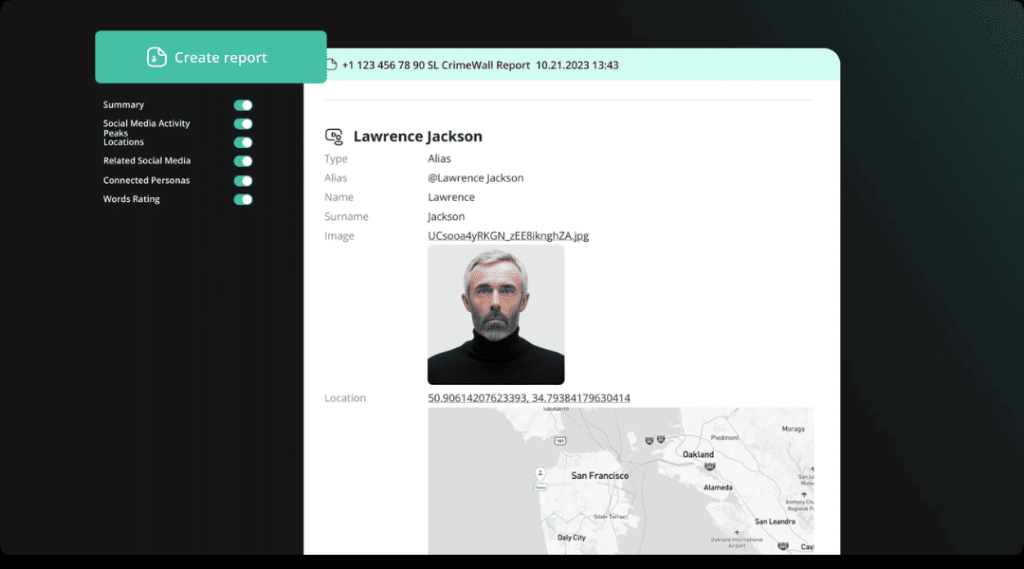Click the interstate shield below Oakland label
The image size is (1024, 569).
[708, 467]
